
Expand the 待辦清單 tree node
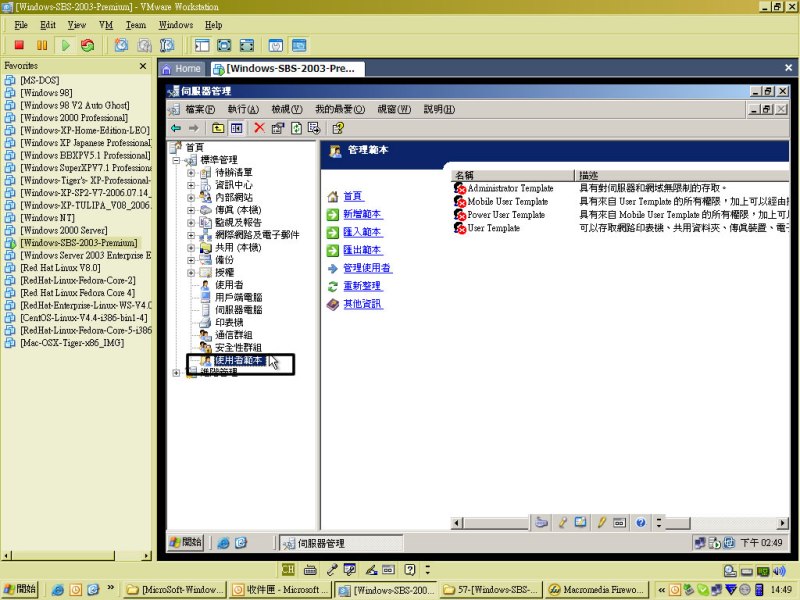(191, 172)
